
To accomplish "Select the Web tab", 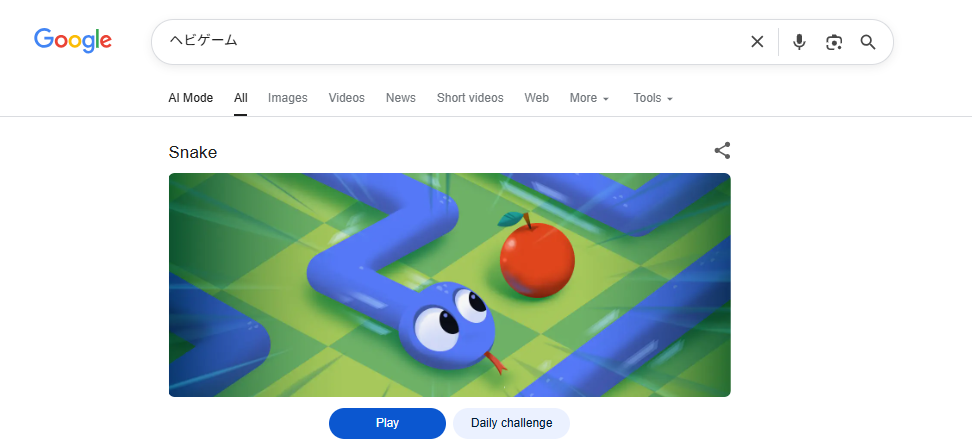I will (x=536, y=98).
